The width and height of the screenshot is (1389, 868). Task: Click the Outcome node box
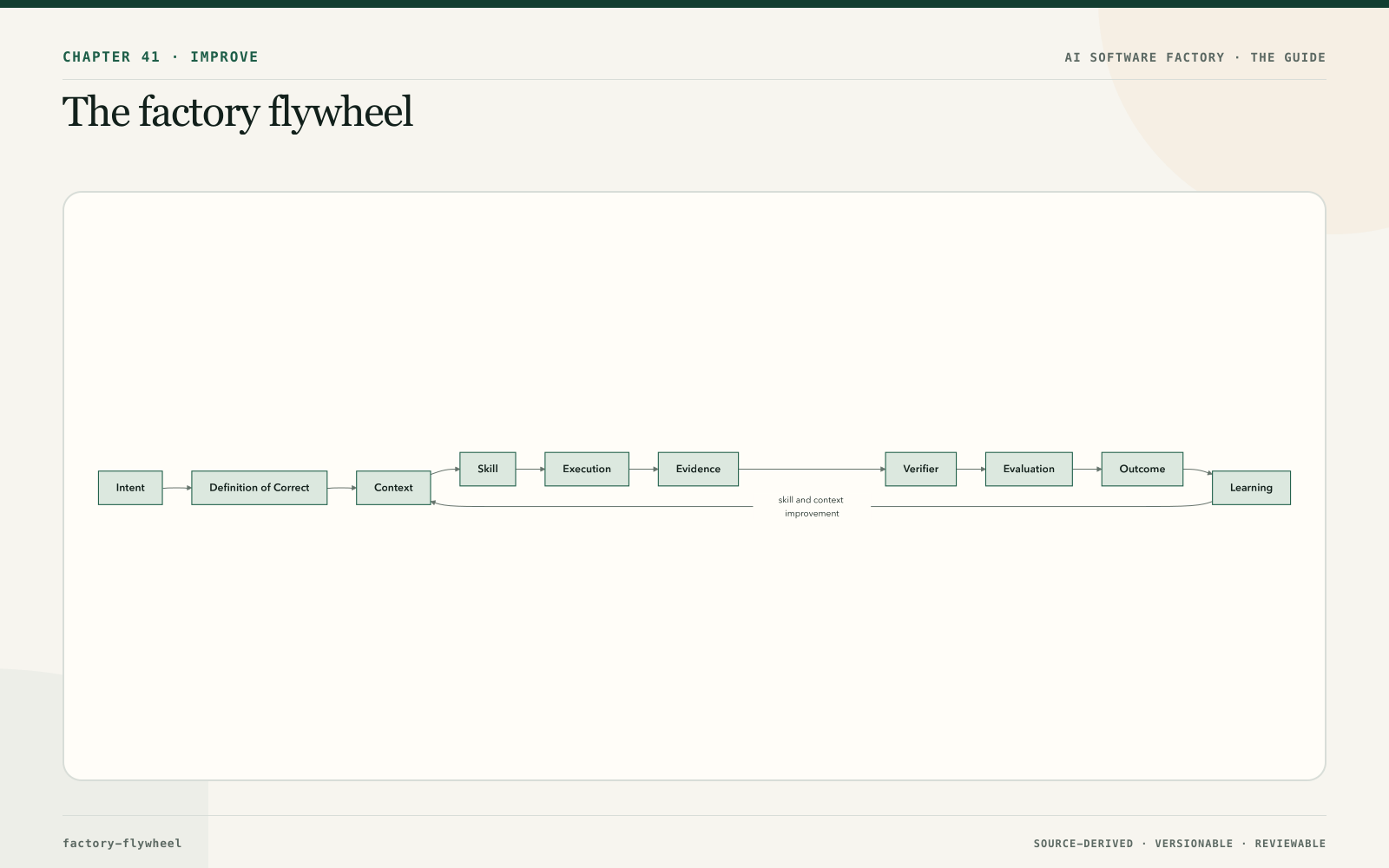pyautogui.click(x=1142, y=469)
